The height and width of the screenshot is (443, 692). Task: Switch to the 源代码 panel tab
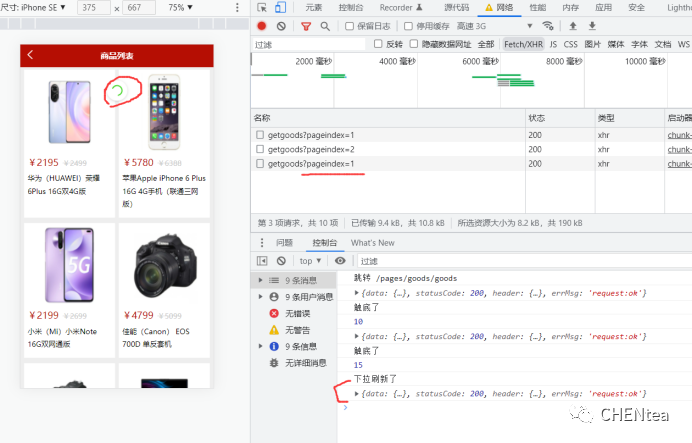click(457, 8)
